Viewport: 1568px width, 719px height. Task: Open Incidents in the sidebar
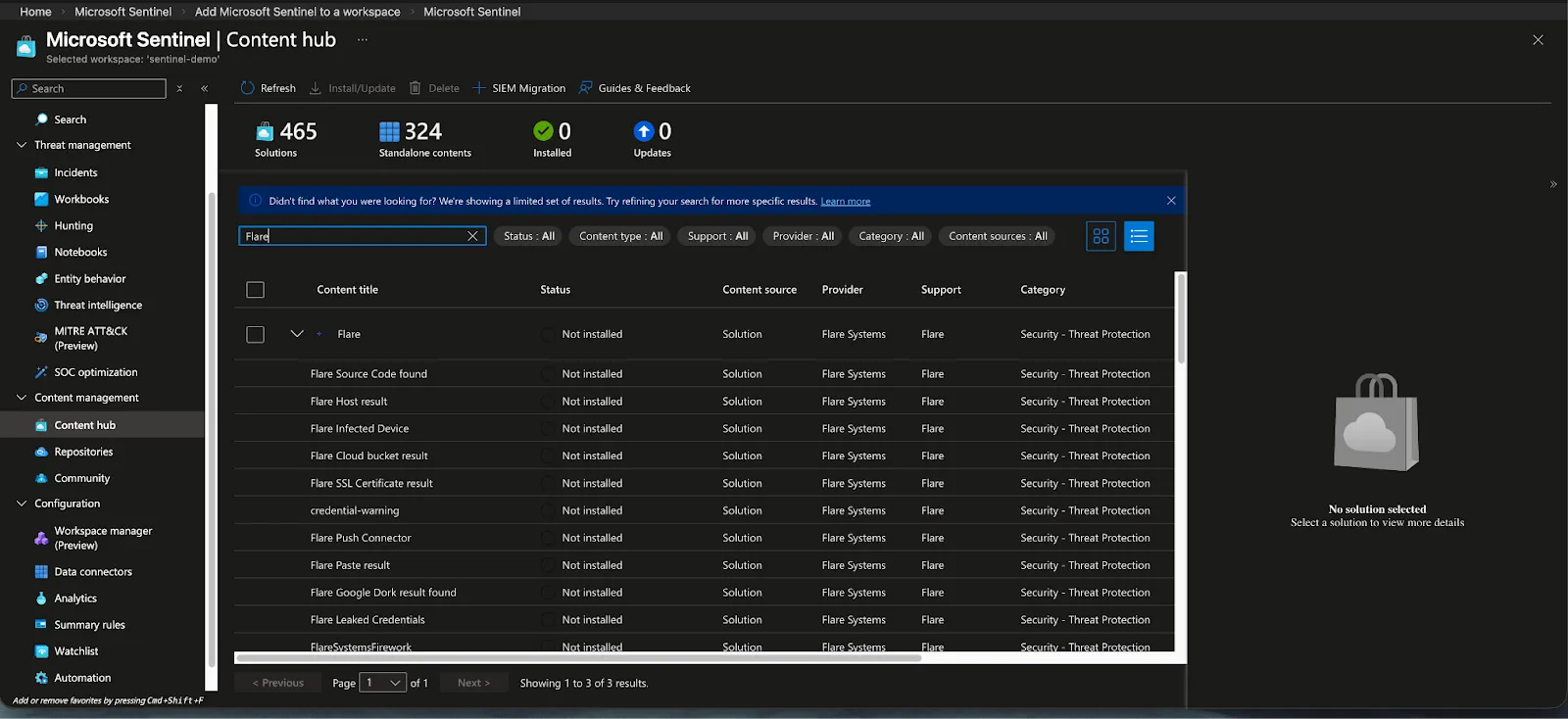tap(75, 172)
